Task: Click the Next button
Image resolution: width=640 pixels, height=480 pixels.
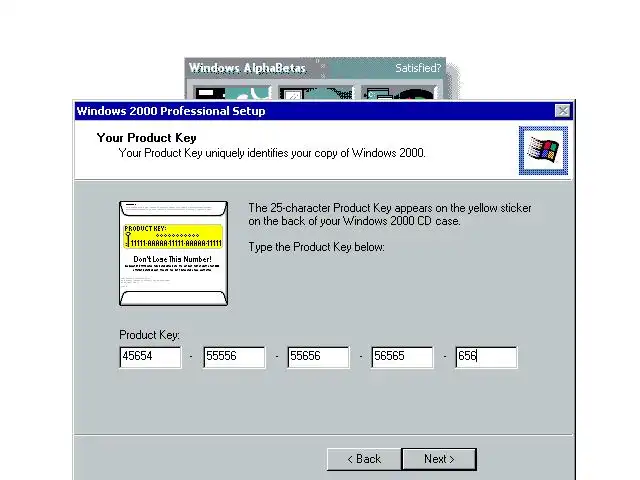Action: tap(439, 459)
